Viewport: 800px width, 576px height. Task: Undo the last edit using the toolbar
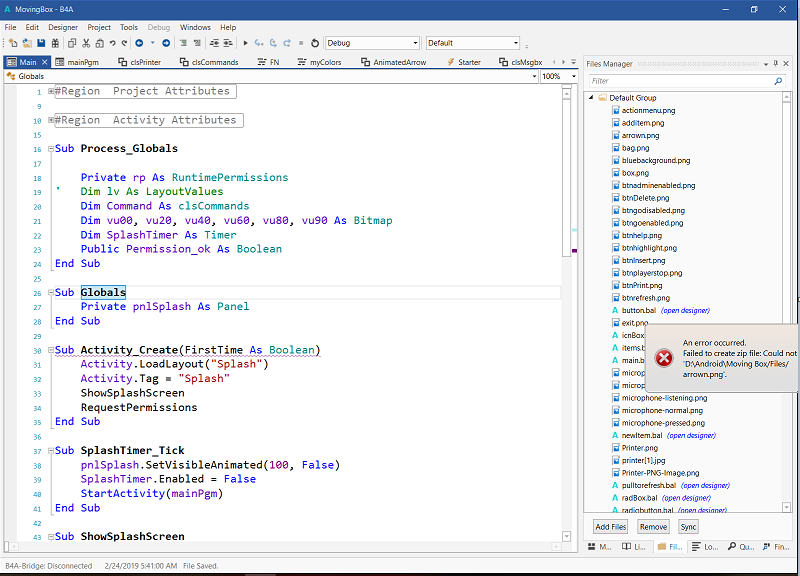(x=112, y=43)
